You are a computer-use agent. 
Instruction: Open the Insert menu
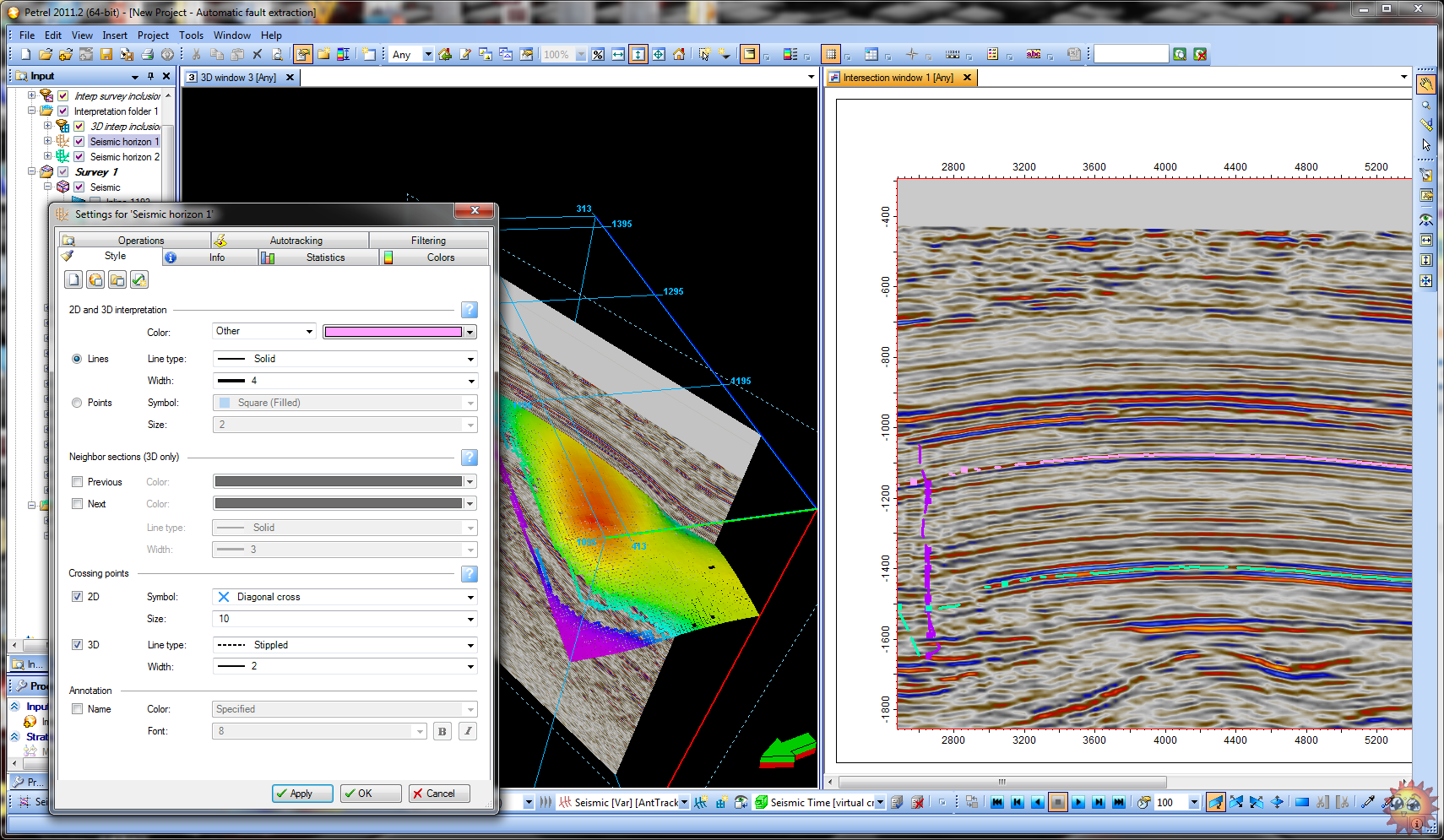click(115, 35)
